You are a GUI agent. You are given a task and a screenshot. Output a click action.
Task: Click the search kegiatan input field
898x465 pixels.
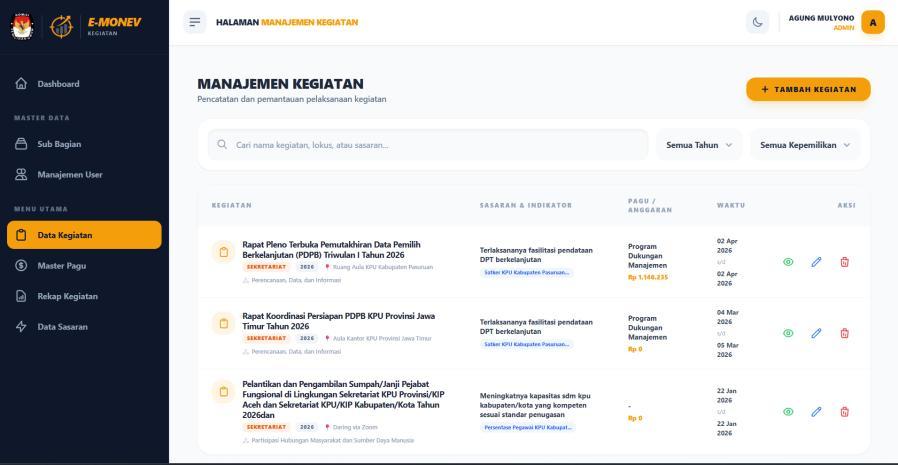click(430, 145)
